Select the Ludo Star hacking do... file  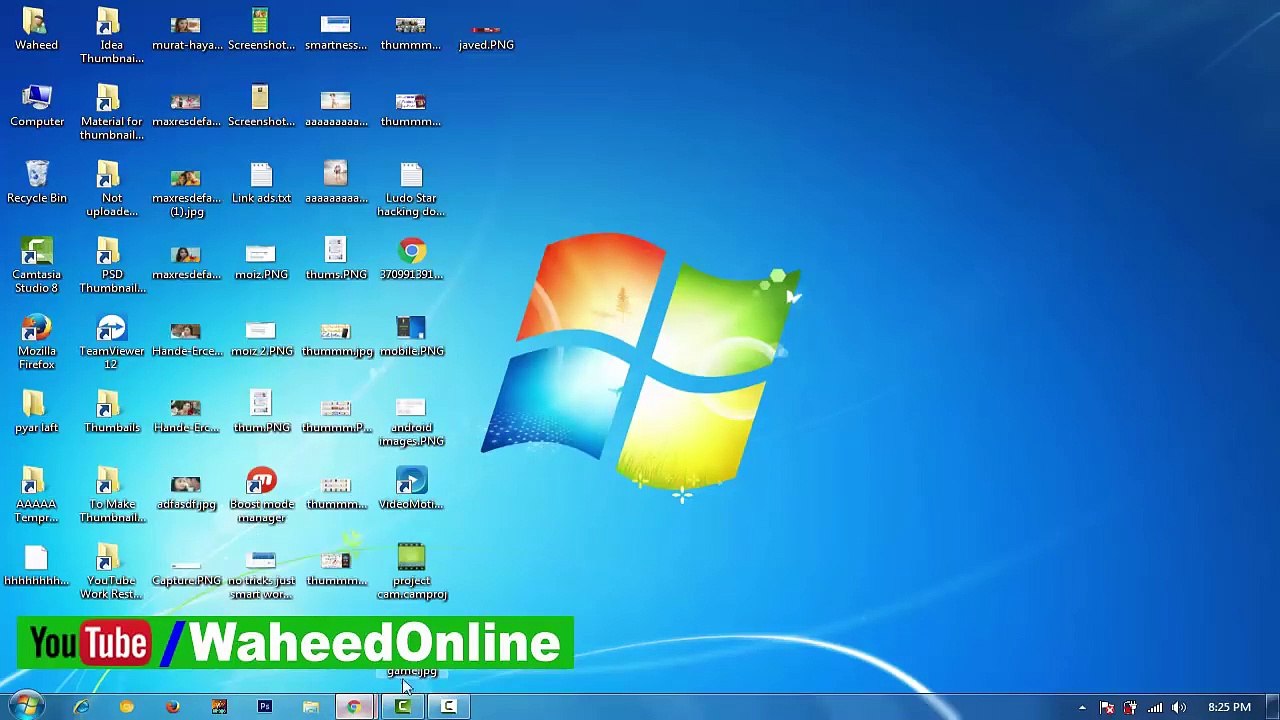[x=411, y=189]
